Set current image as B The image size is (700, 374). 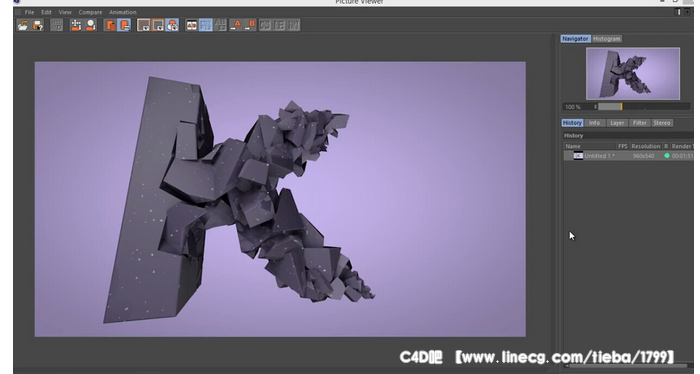250,25
